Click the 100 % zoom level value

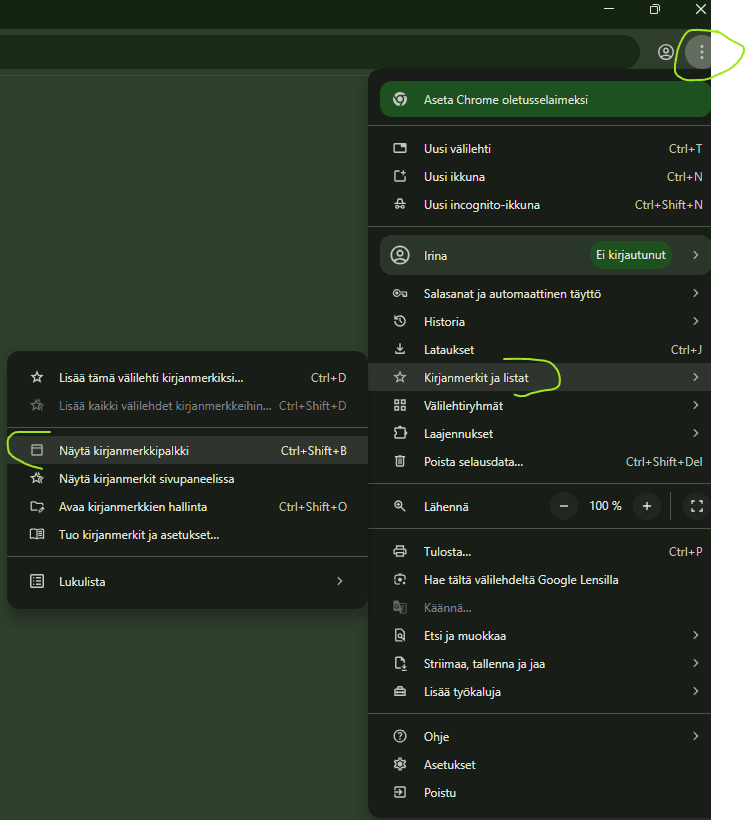(605, 506)
